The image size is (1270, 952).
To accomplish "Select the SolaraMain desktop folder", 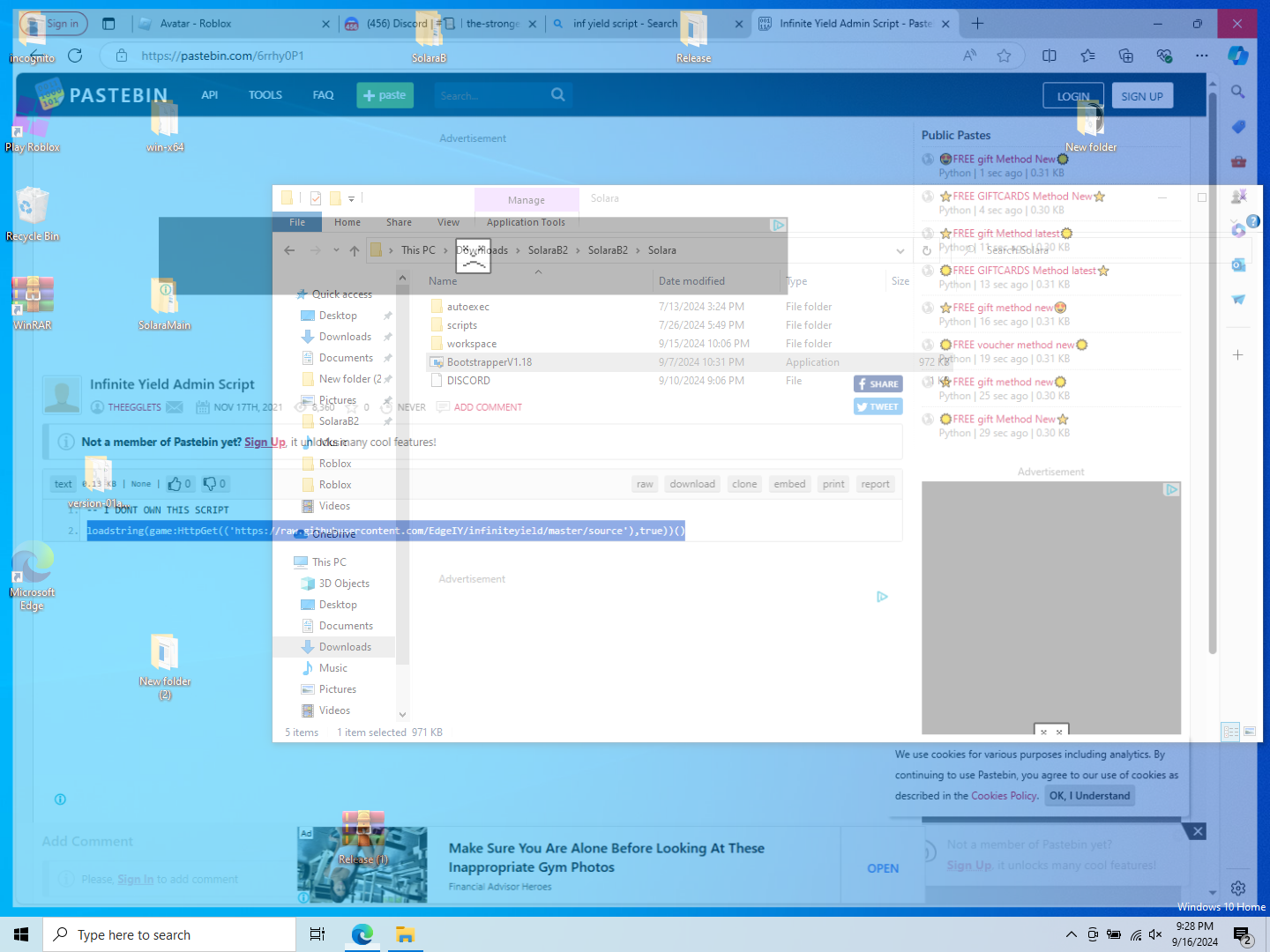I will point(164,303).
